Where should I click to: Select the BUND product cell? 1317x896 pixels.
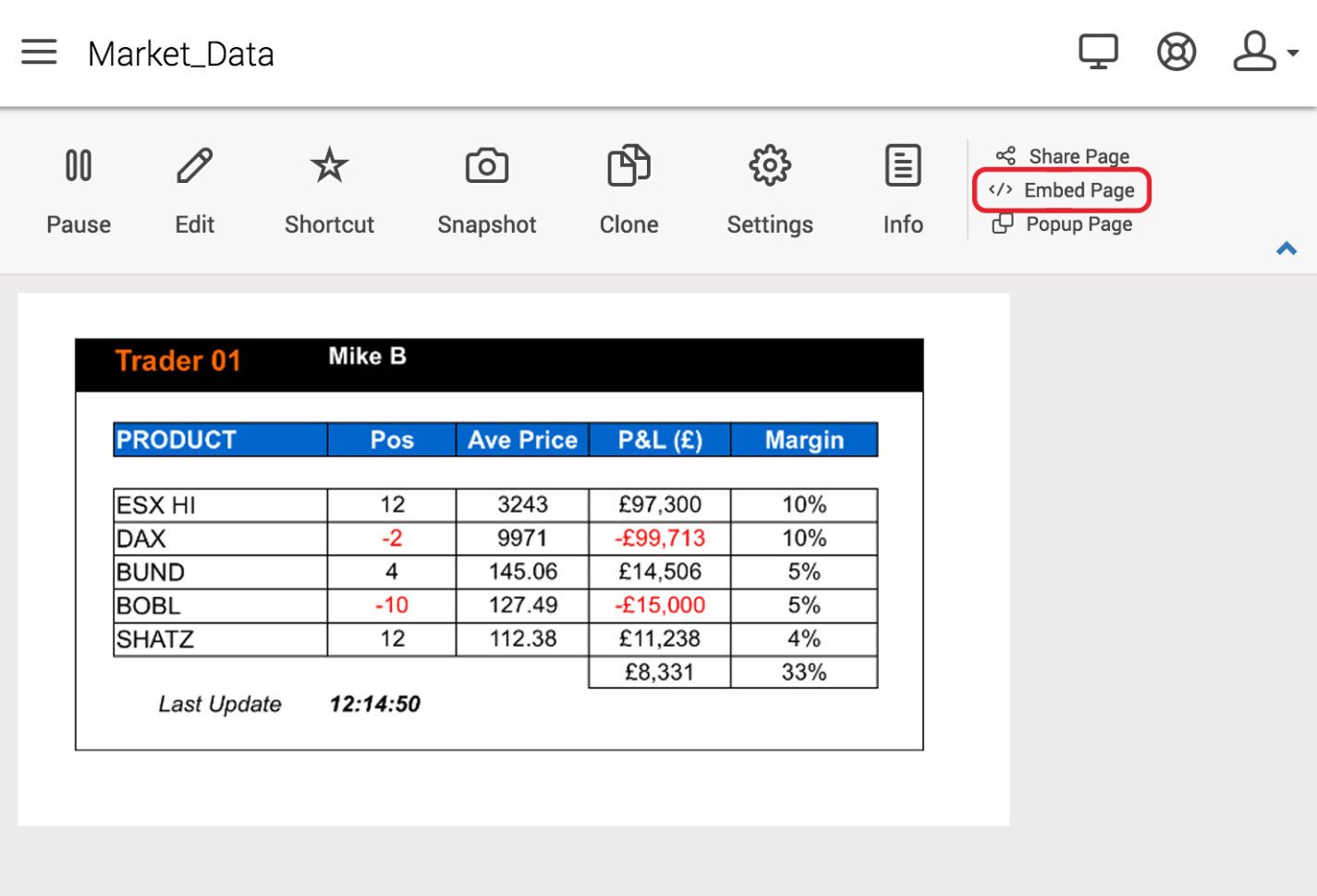click(x=220, y=572)
